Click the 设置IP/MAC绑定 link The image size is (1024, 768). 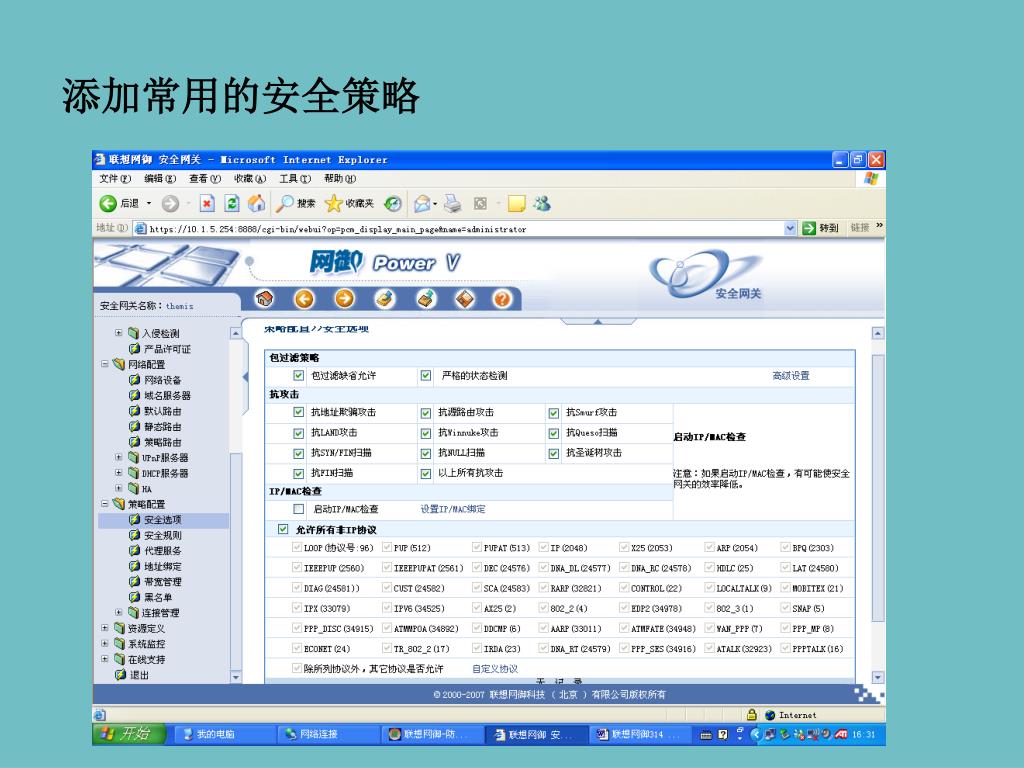[x=453, y=509]
